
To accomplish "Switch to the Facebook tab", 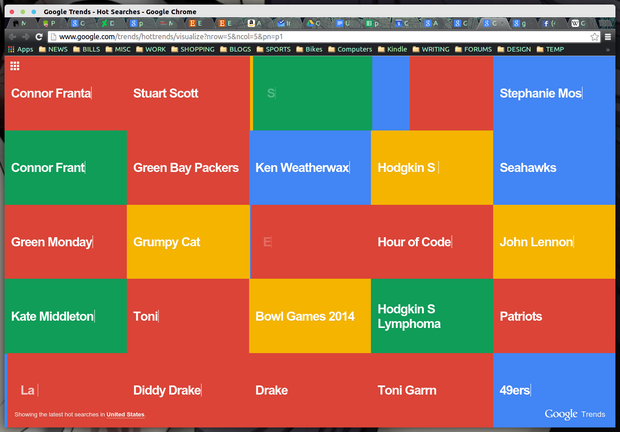I will [x=549, y=23].
